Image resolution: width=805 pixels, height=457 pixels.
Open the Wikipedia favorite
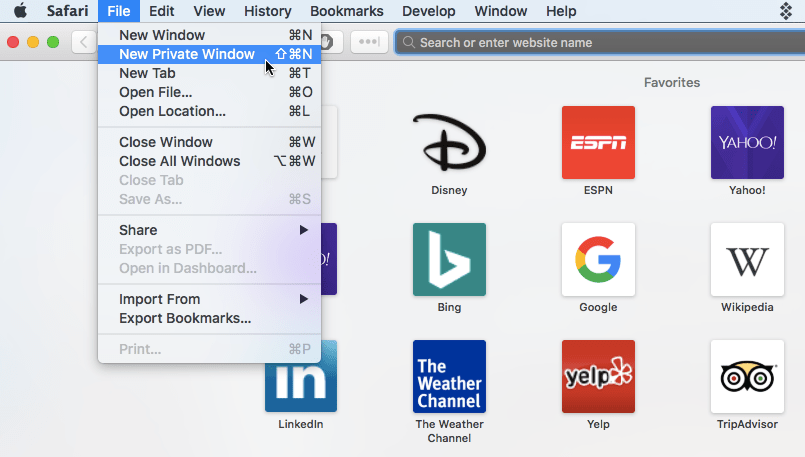pyautogui.click(x=747, y=259)
